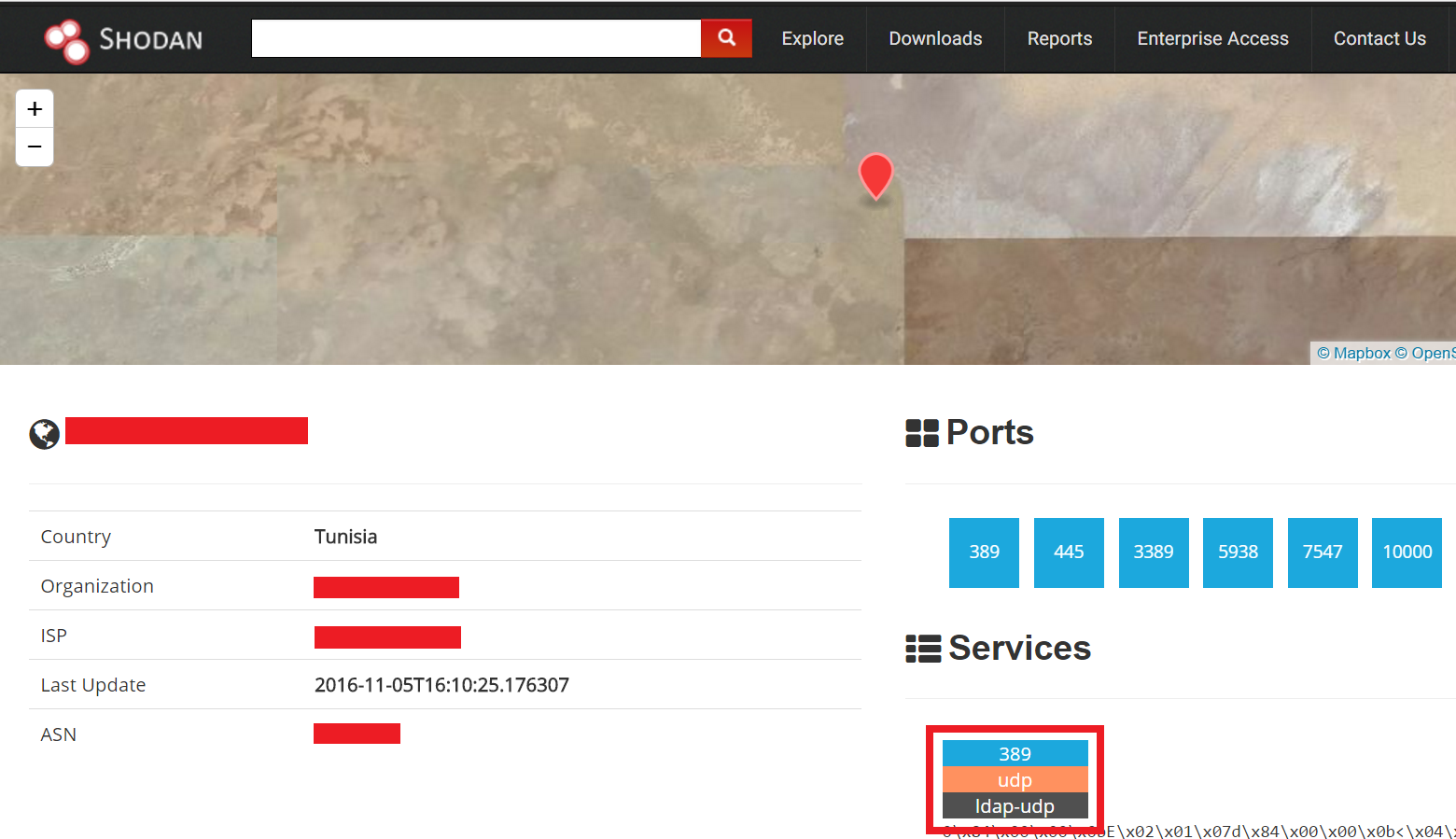Viewport: 1456px width, 839px height.
Task: Select port 389 tile
Action: (x=984, y=552)
